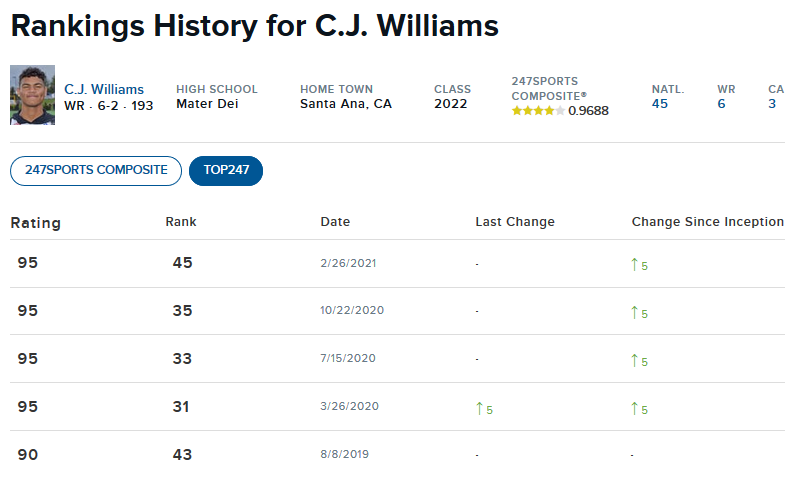Screen dimensions: 792x495
Task: Select the TOP247 rankings tab
Action: pos(226,170)
